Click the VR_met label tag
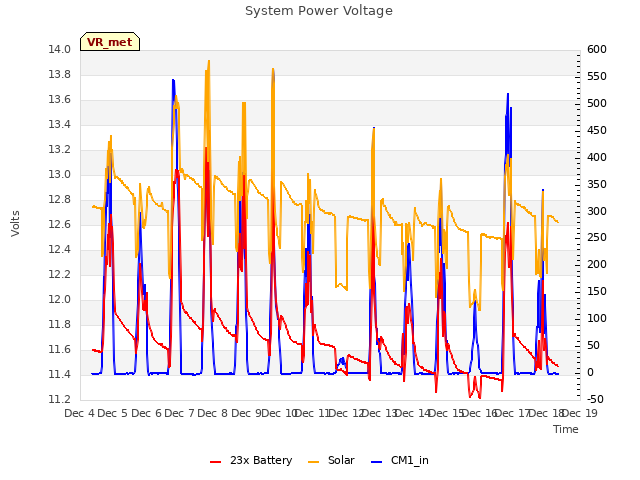The image size is (640, 480). pos(110,42)
